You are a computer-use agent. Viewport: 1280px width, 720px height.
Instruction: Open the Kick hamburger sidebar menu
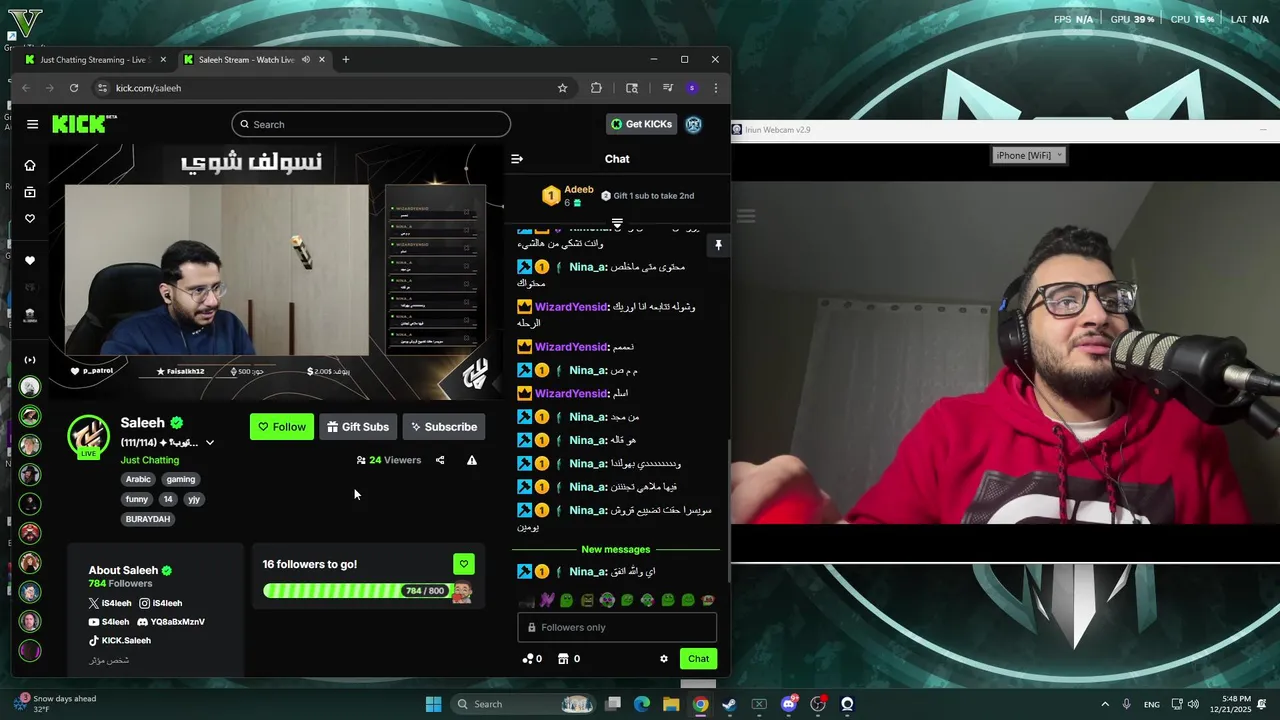coord(32,124)
